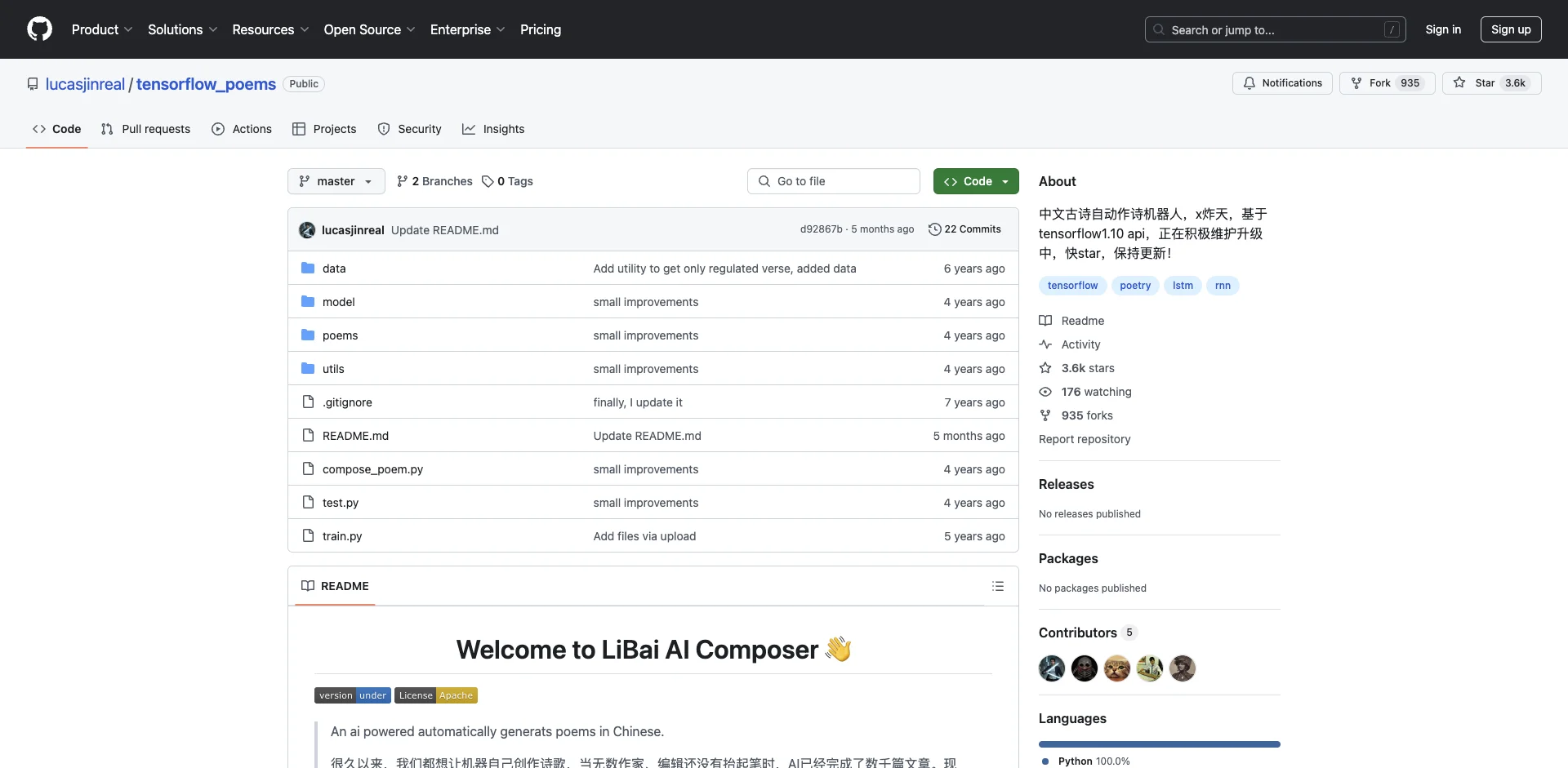Click the cat contributor avatar
1568x768 pixels.
1117,668
